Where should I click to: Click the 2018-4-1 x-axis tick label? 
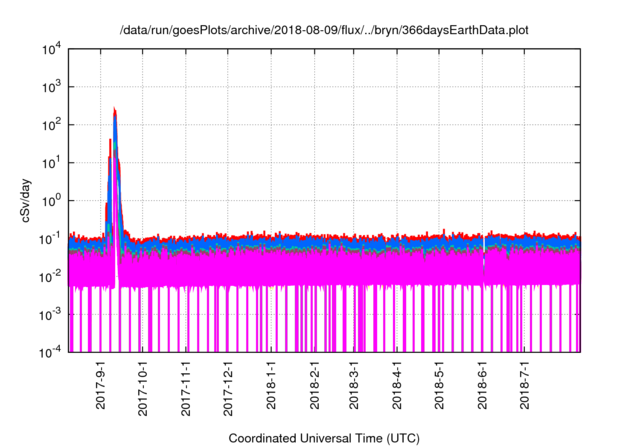397,385
